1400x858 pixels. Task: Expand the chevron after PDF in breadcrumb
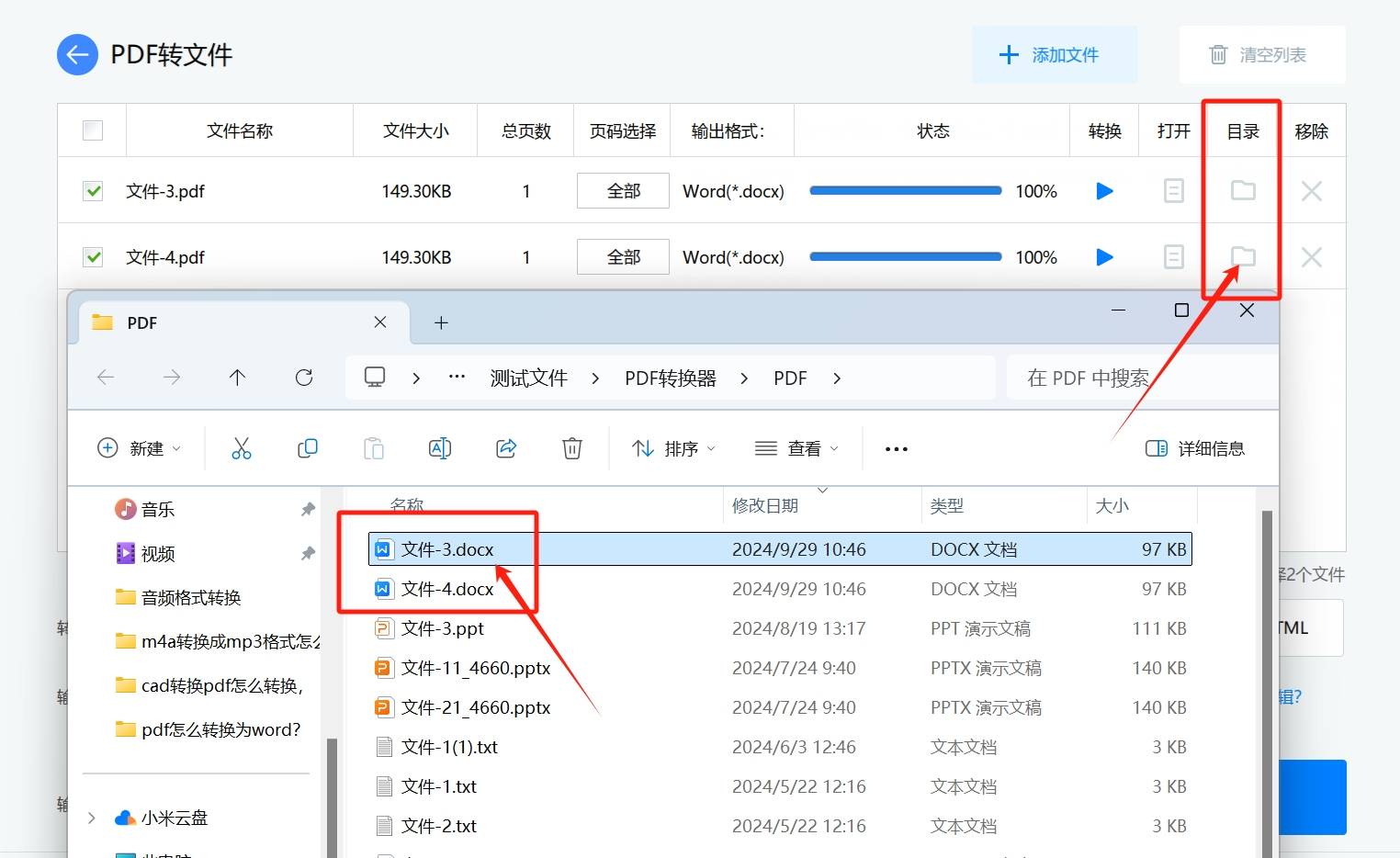[837, 378]
